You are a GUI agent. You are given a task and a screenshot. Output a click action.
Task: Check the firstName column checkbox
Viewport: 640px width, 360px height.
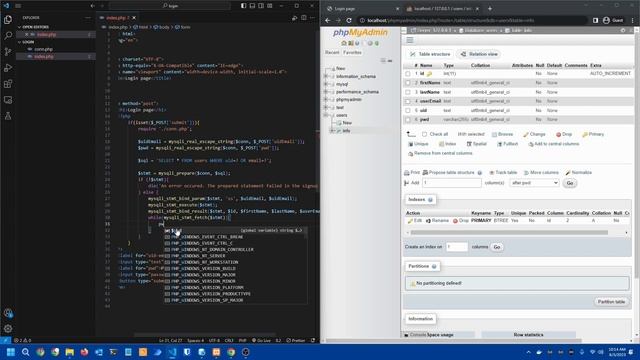point(408,83)
